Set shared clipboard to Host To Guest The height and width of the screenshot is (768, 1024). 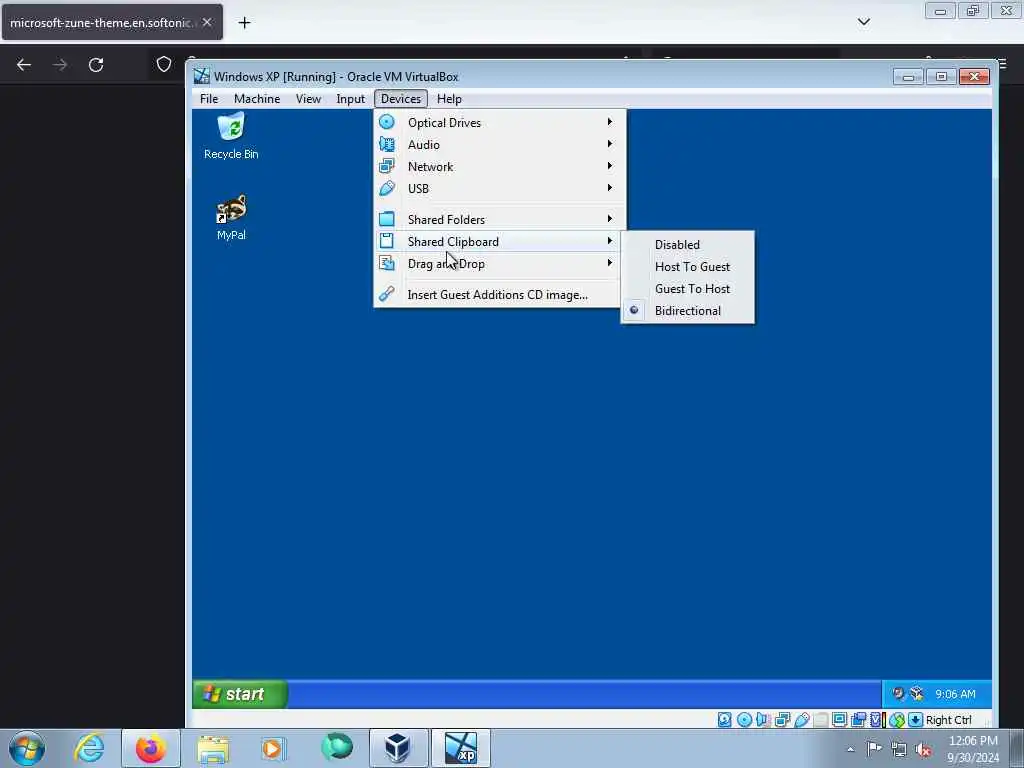[688, 266]
